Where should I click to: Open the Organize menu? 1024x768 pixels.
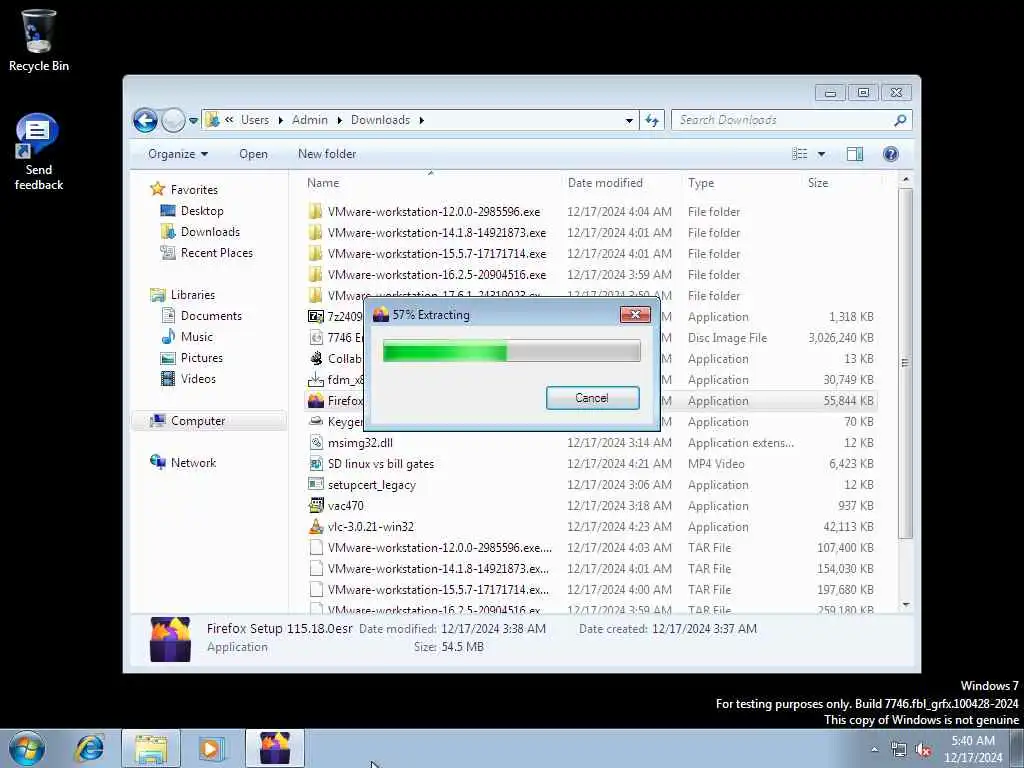(x=178, y=154)
